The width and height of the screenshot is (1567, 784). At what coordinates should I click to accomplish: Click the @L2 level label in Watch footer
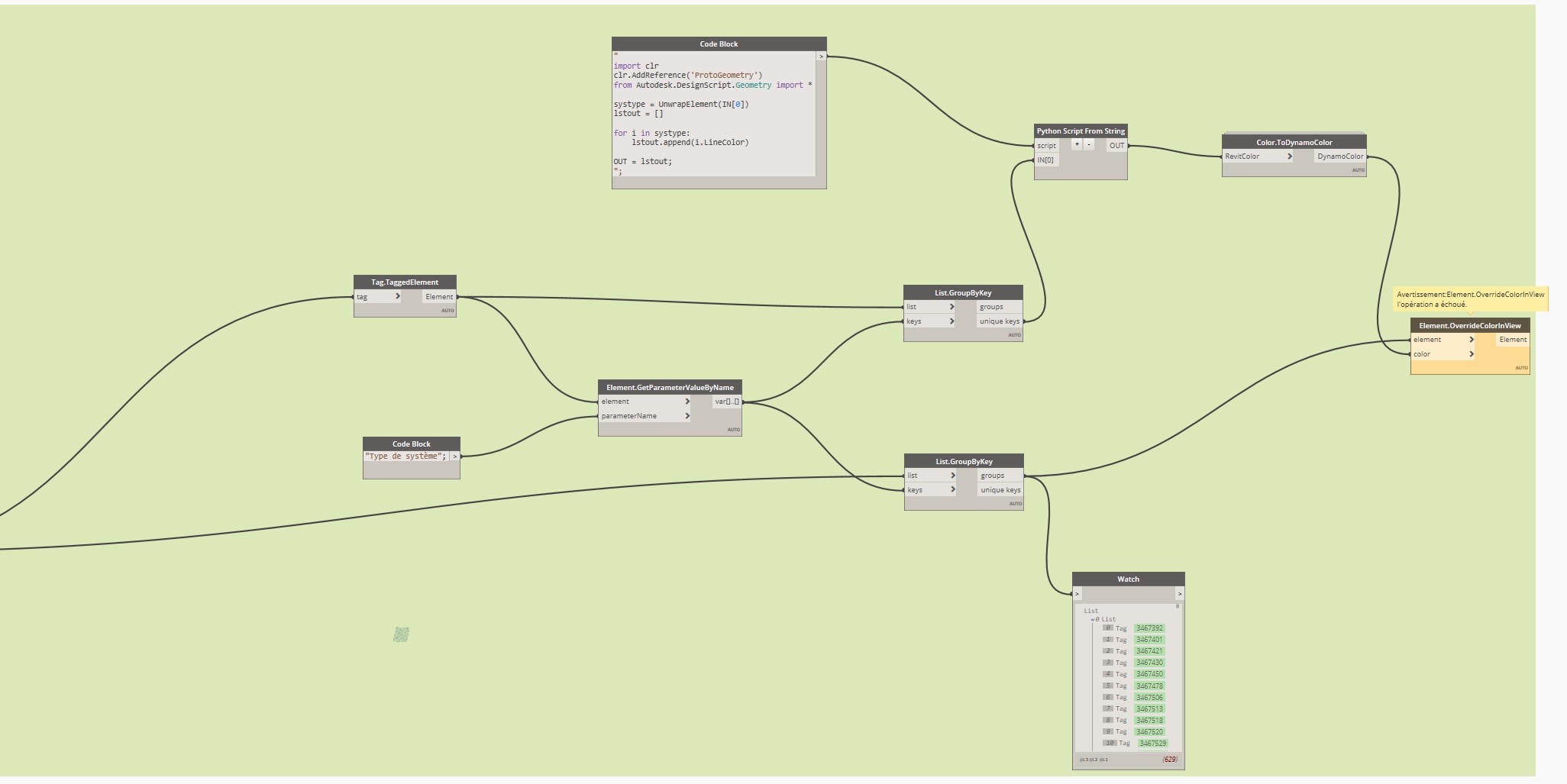[1093, 760]
